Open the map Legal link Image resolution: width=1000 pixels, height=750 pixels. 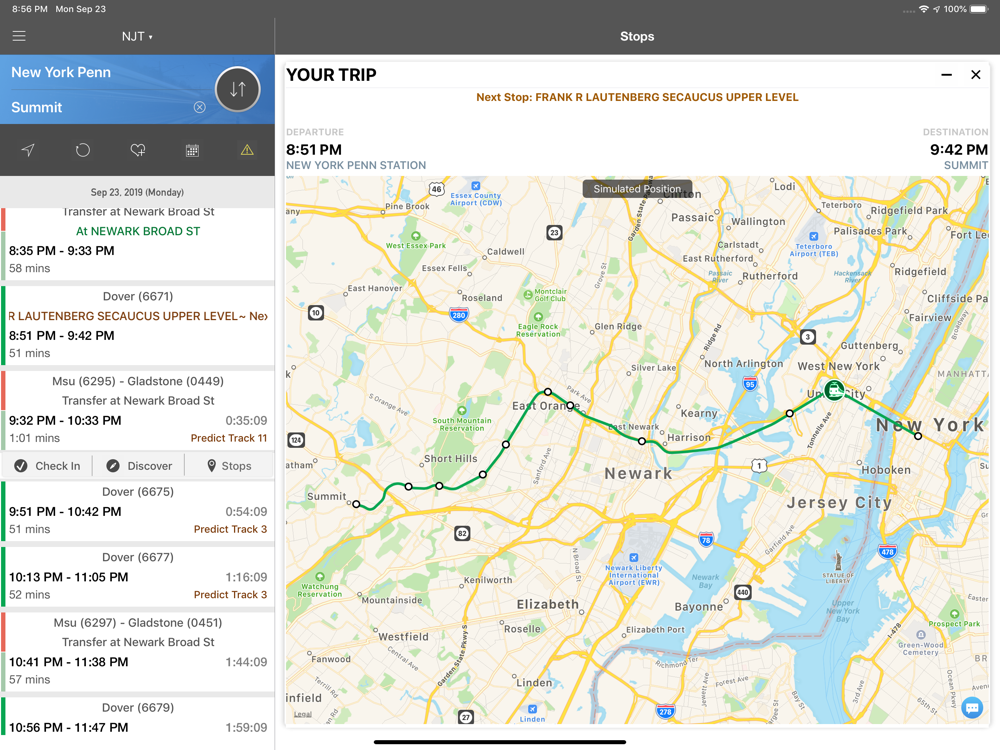tap(302, 714)
